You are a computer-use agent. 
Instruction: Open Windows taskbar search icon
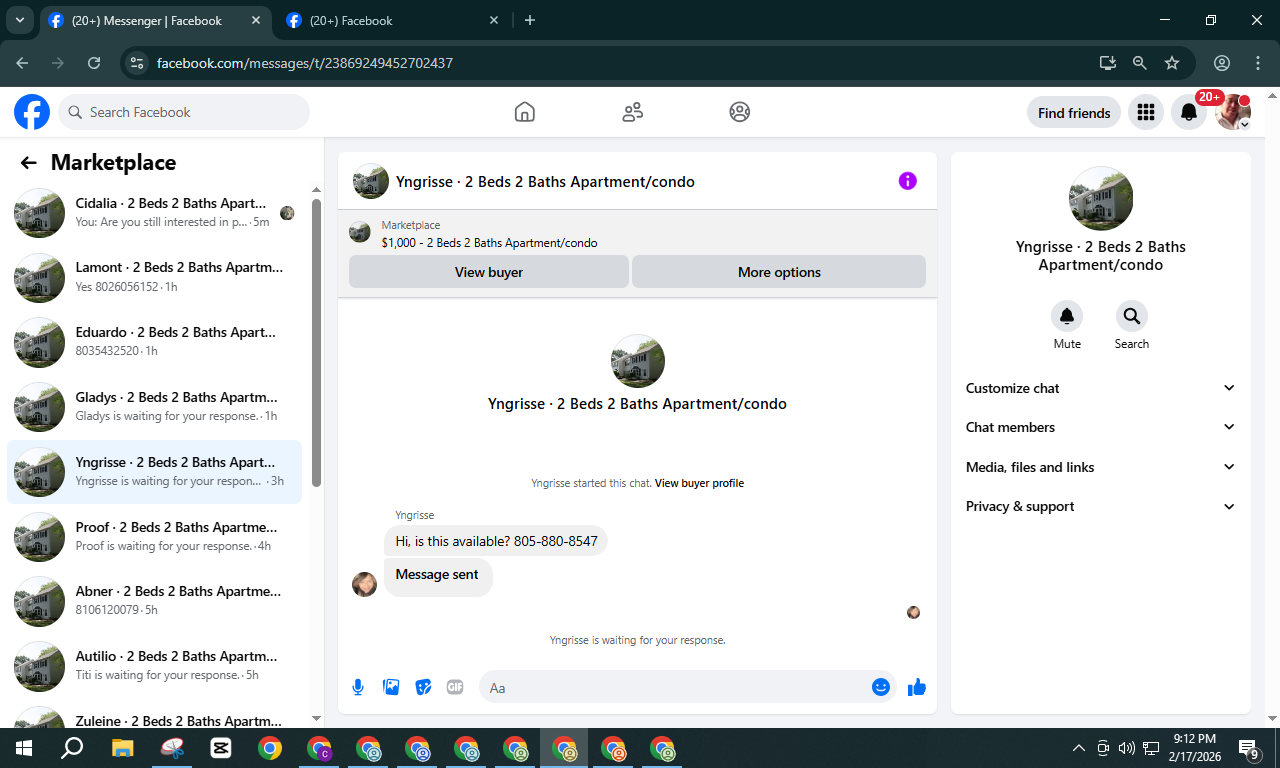(x=72, y=748)
